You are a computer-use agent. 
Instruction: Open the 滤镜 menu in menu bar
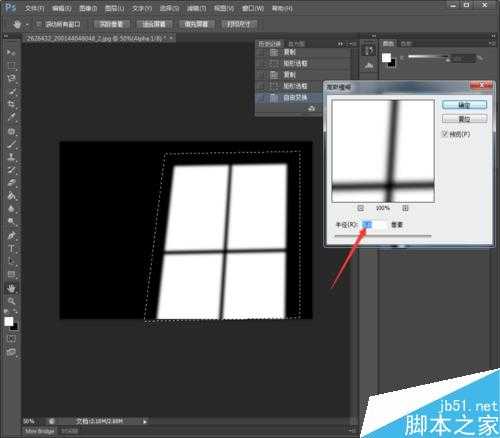(197, 8)
